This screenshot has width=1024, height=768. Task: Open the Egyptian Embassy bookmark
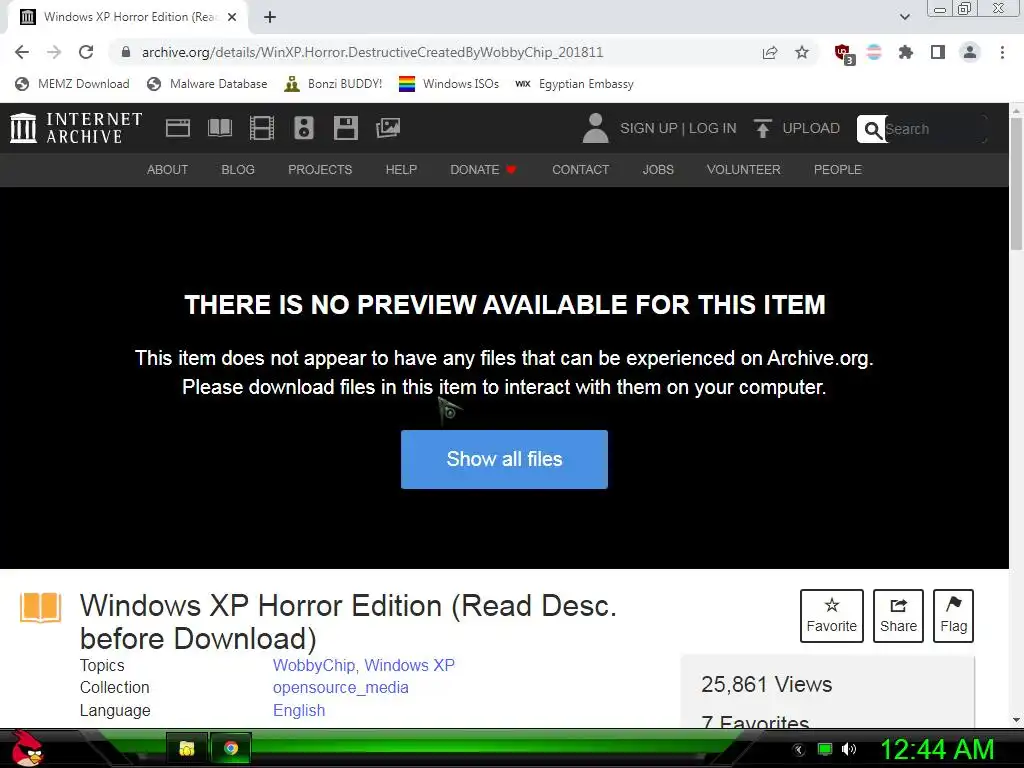pos(574,84)
